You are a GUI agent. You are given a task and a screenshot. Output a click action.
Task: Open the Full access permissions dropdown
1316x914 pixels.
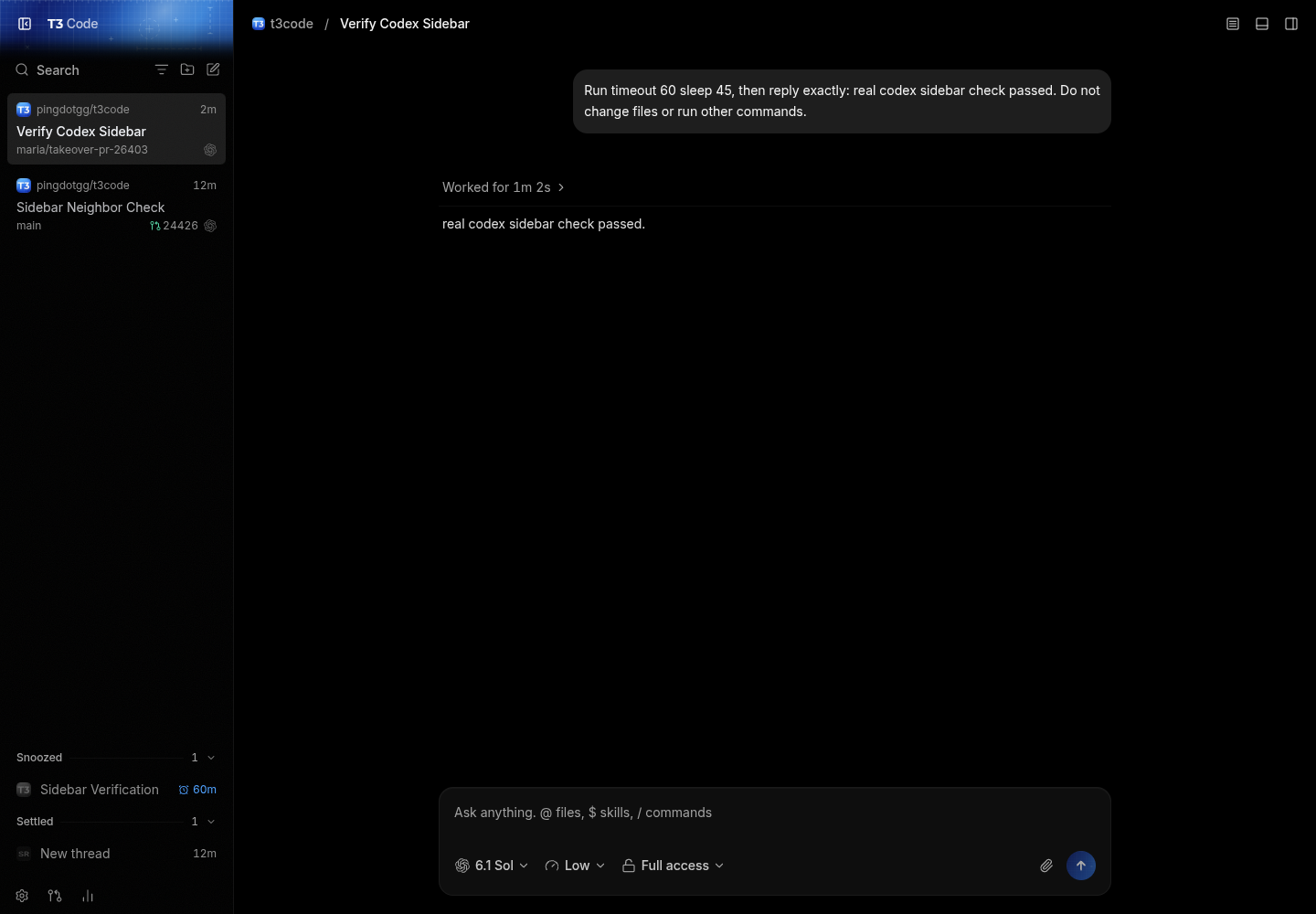click(x=674, y=866)
